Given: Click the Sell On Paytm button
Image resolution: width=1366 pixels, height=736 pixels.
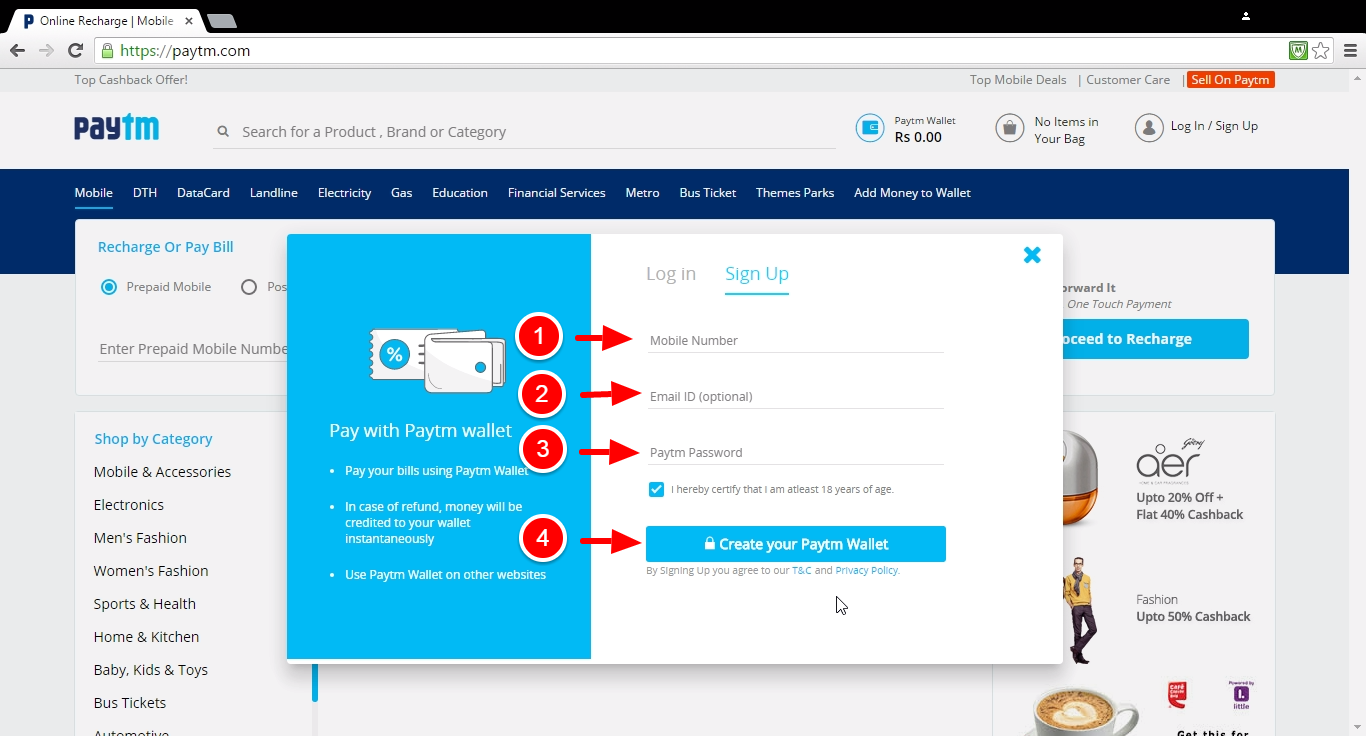Looking at the screenshot, I should click(x=1231, y=80).
